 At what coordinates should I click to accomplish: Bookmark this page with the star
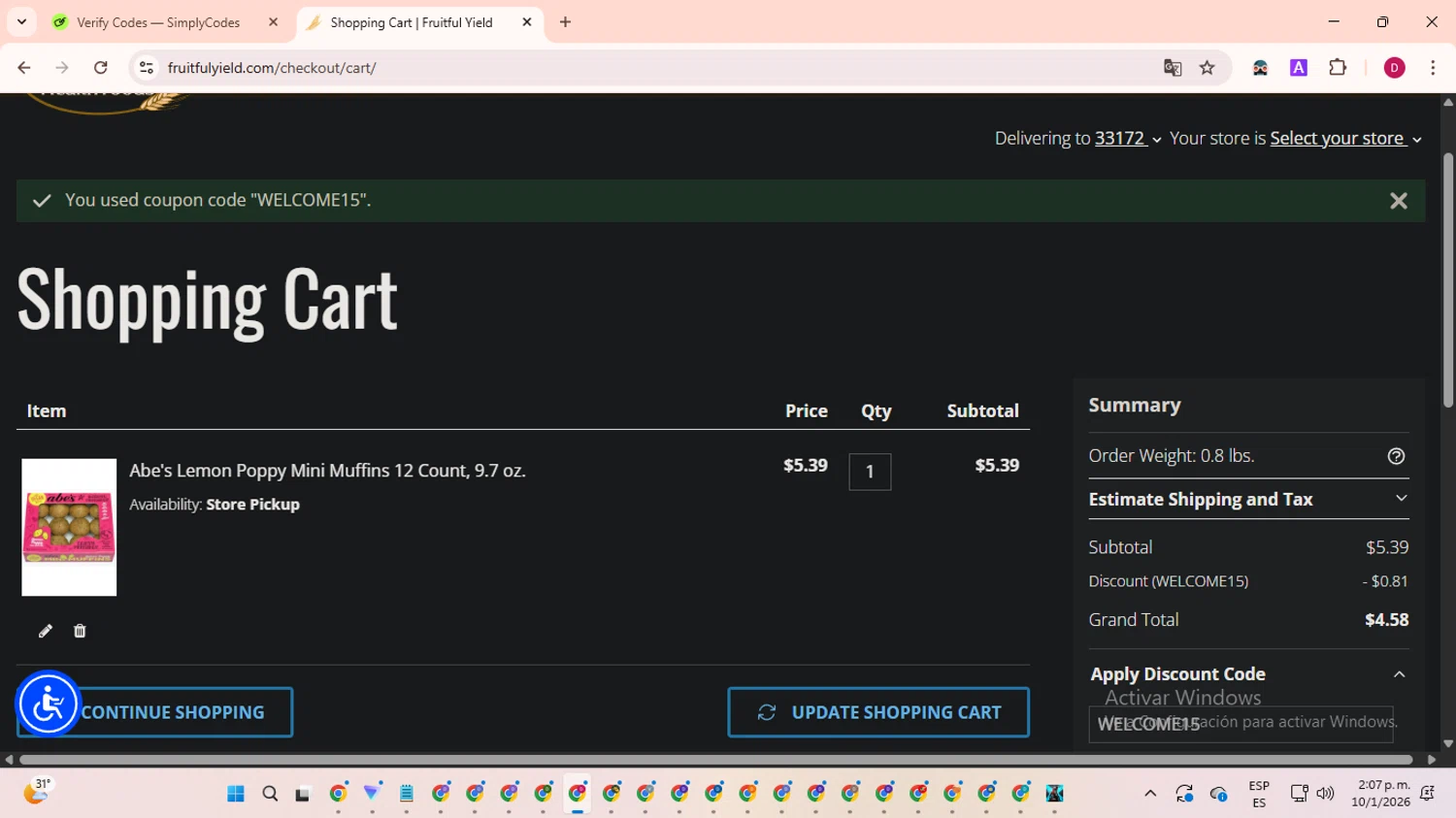[x=1207, y=68]
